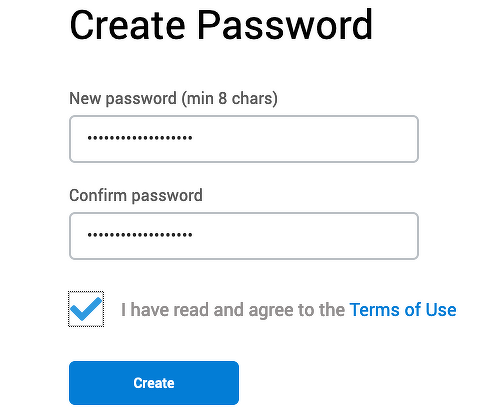
Task: Click the New password input field
Action: [x=244, y=139]
